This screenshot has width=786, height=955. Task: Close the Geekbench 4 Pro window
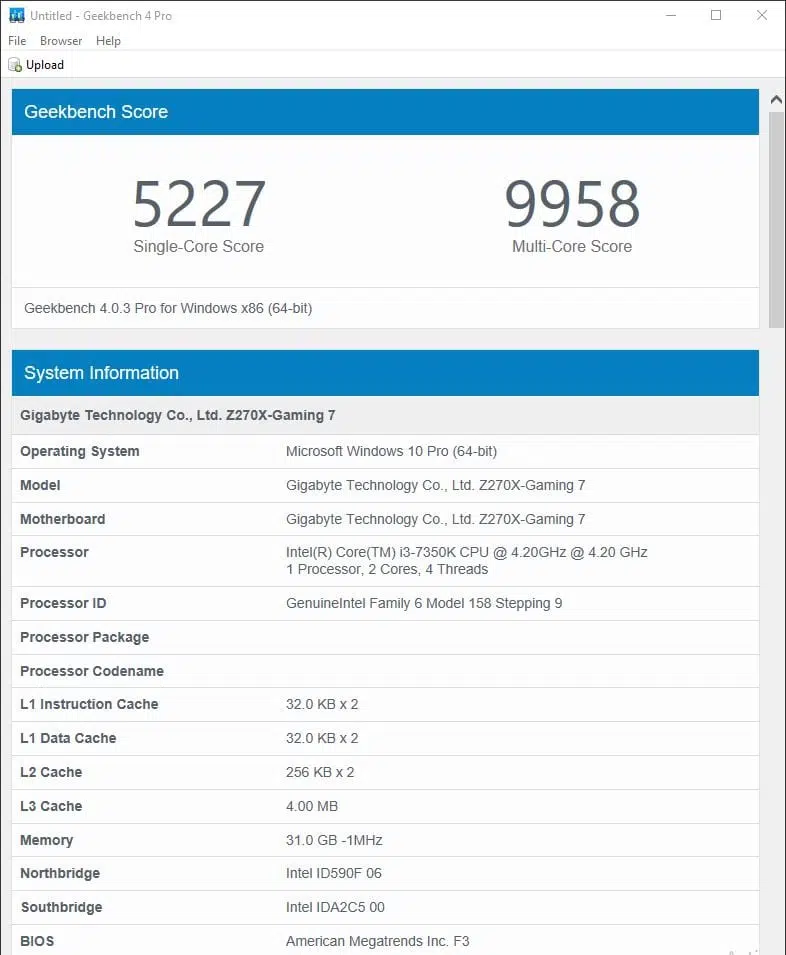[762, 15]
